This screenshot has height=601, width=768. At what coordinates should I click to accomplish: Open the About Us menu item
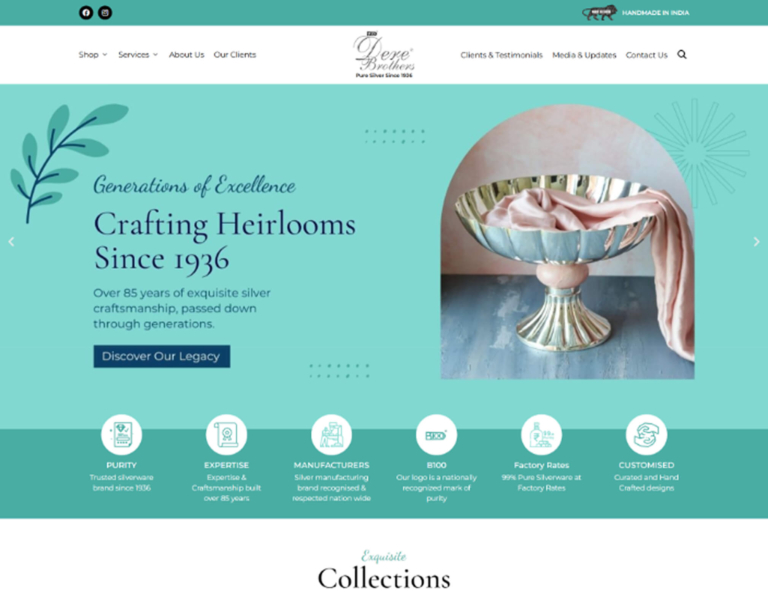(x=187, y=54)
